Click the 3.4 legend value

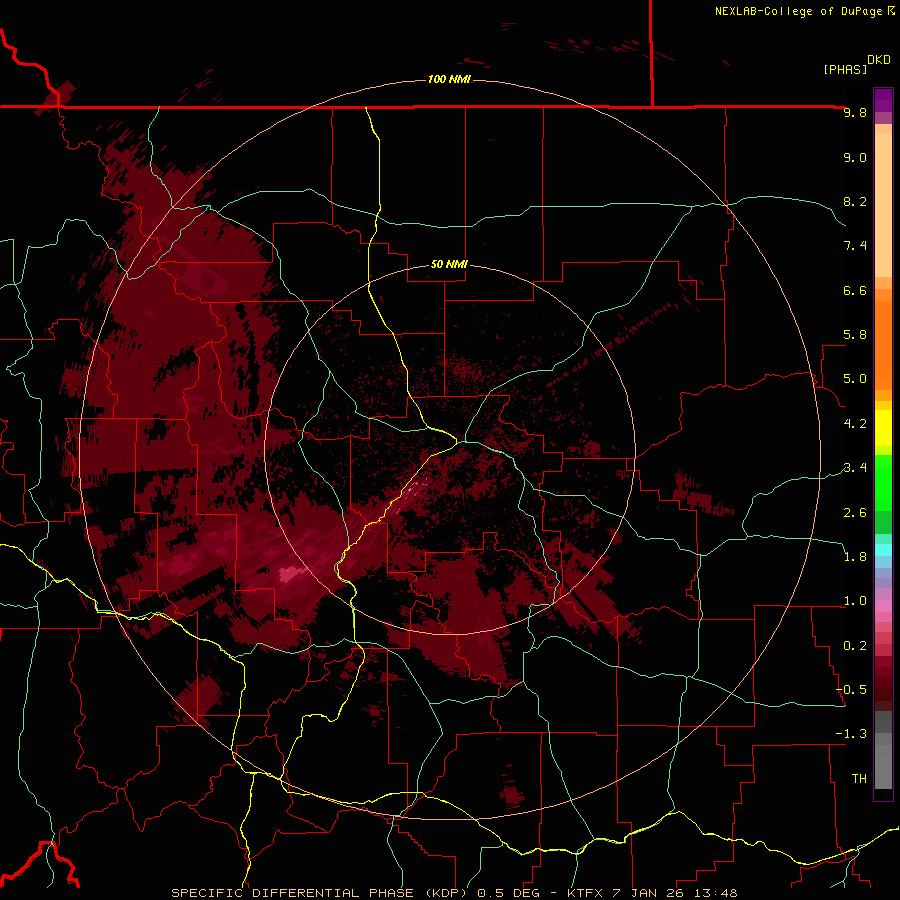coord(855,468)
